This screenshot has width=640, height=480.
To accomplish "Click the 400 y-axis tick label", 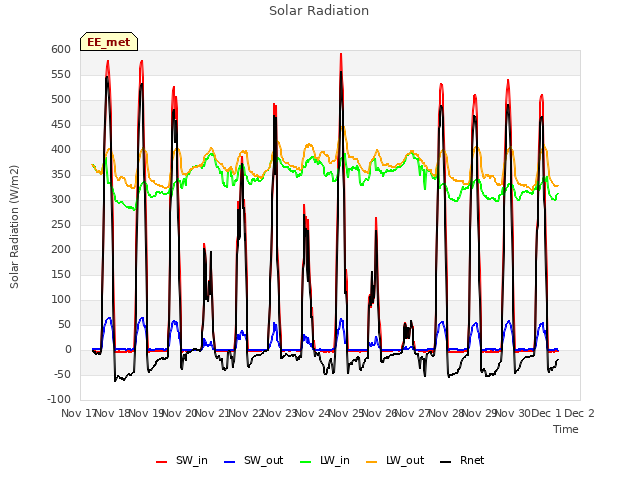I will [x=61, y=149].
